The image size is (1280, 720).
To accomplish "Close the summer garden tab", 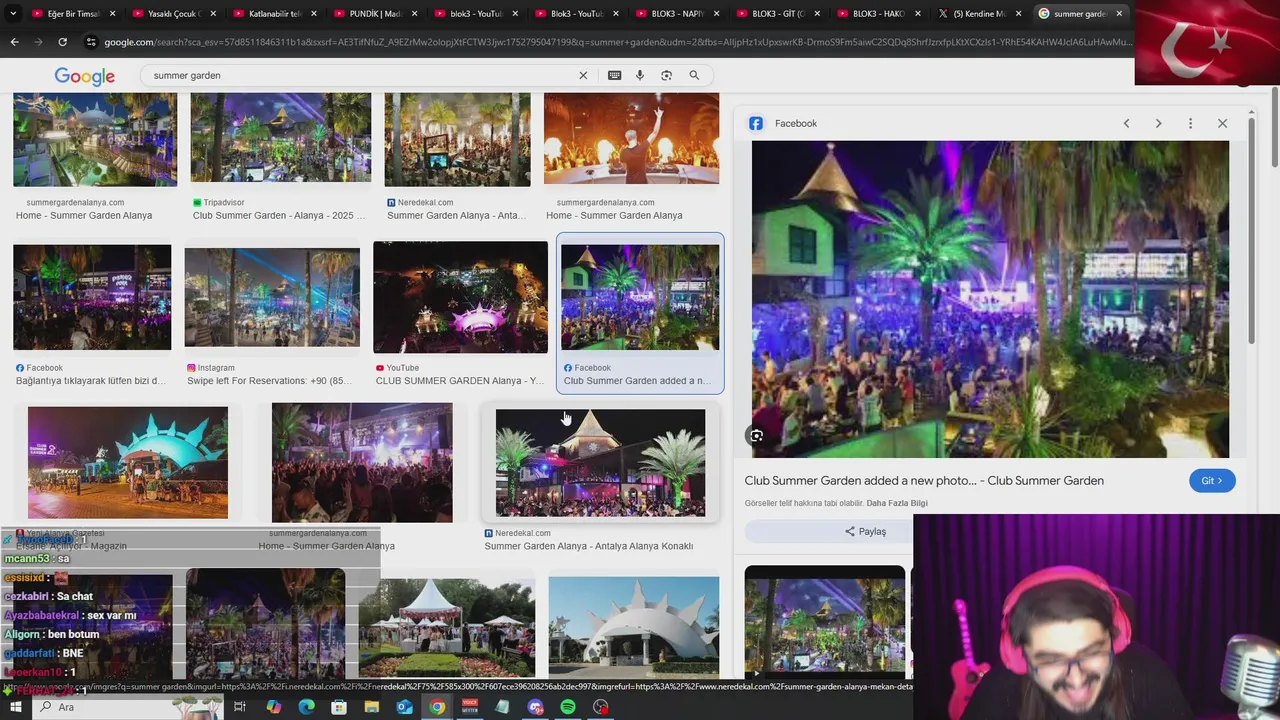I will [x=1119, y=14].
